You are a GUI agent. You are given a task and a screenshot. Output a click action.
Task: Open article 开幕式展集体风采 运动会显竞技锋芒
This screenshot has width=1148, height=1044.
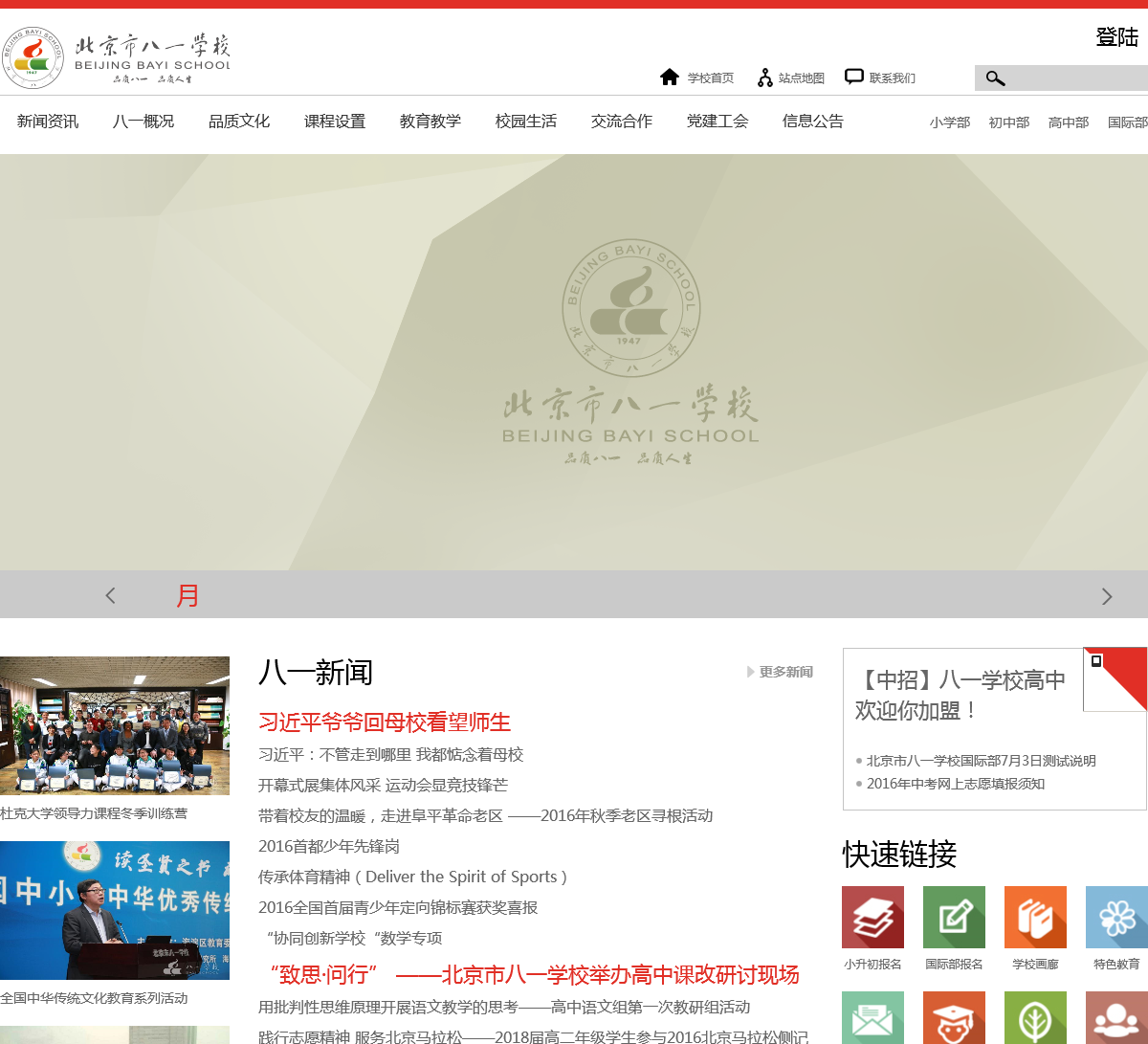[x=383, y=786]
